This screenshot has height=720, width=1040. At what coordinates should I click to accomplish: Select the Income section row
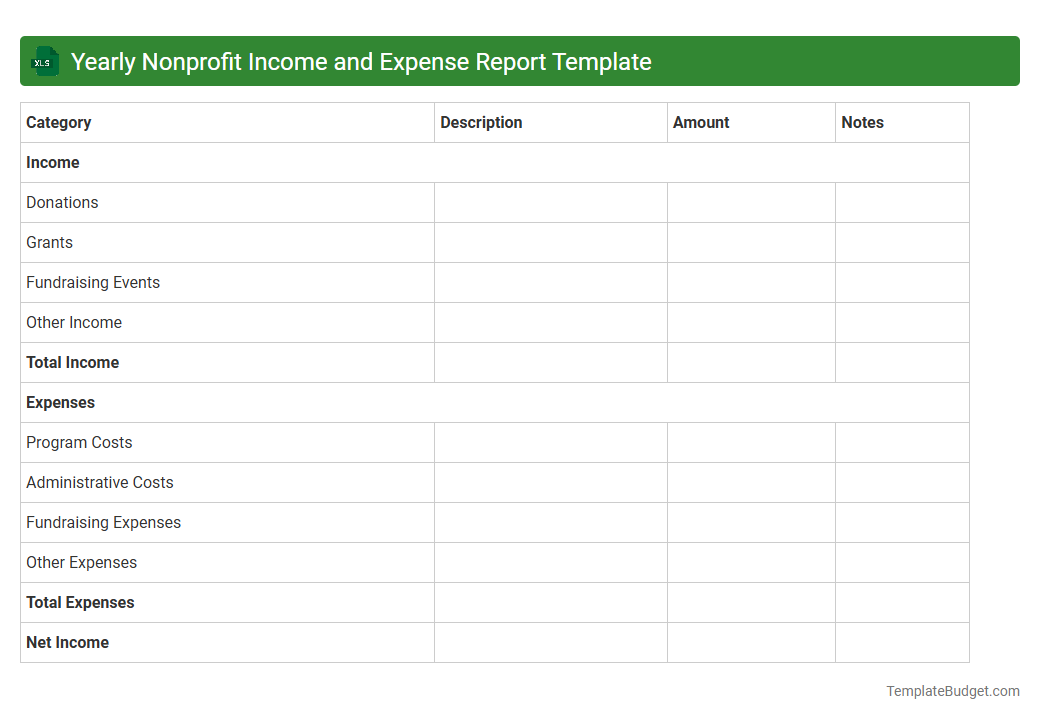[x=52, y=162]
